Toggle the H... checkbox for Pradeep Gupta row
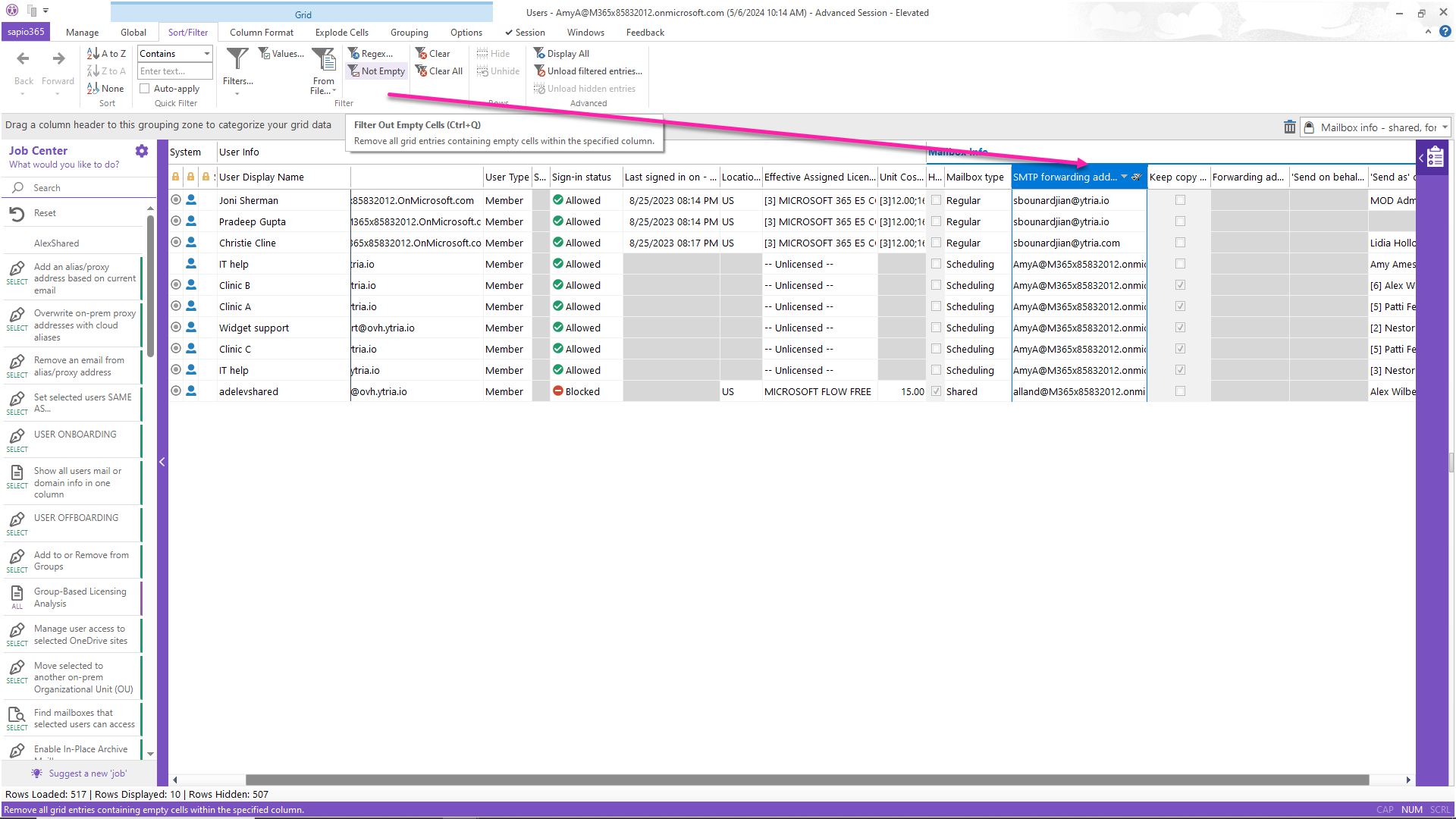 click(x=936, y=221)
